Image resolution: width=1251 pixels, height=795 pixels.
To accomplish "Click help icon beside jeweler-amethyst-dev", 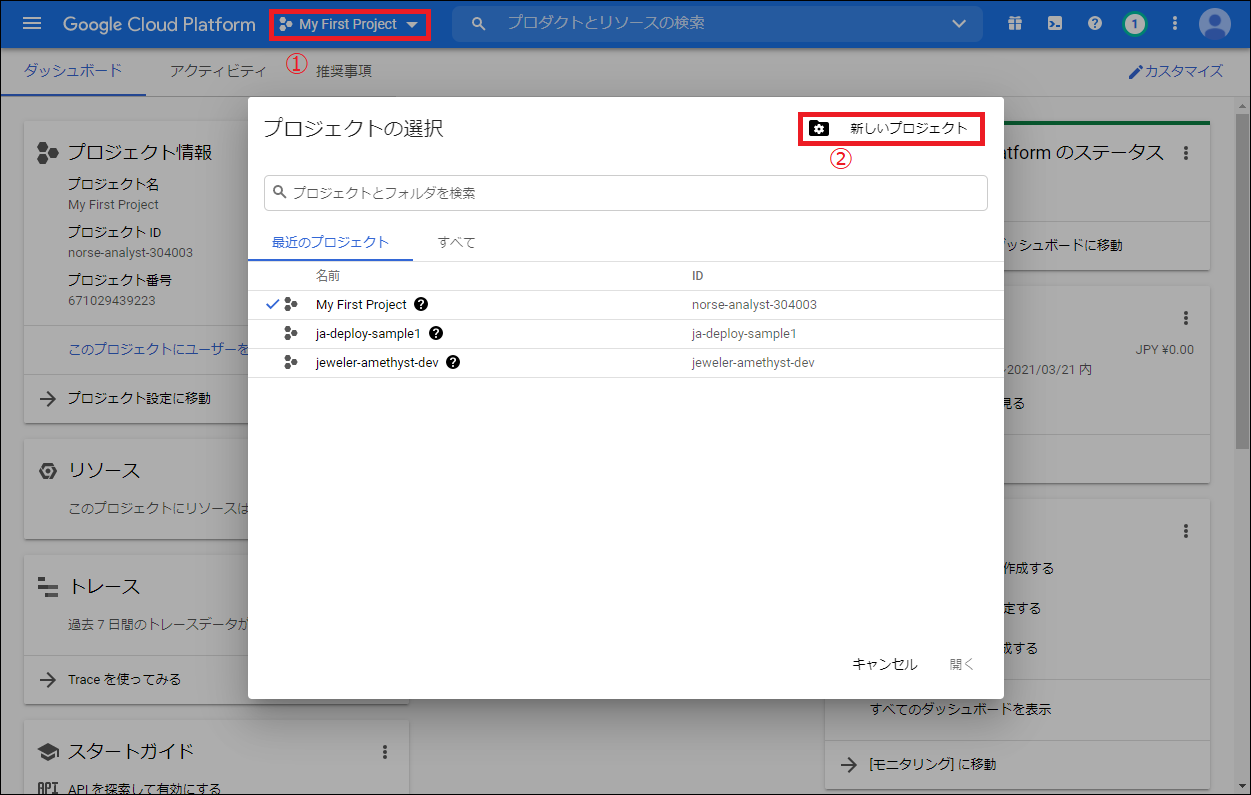I will (453, 363).
